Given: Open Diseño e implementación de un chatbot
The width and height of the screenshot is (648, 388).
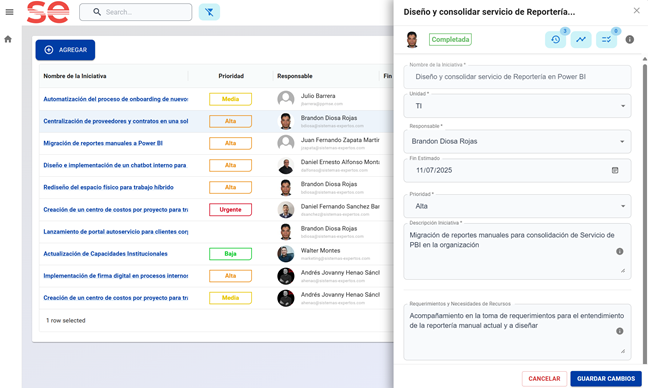Looking at the screenshot, I should pos(115,165).
